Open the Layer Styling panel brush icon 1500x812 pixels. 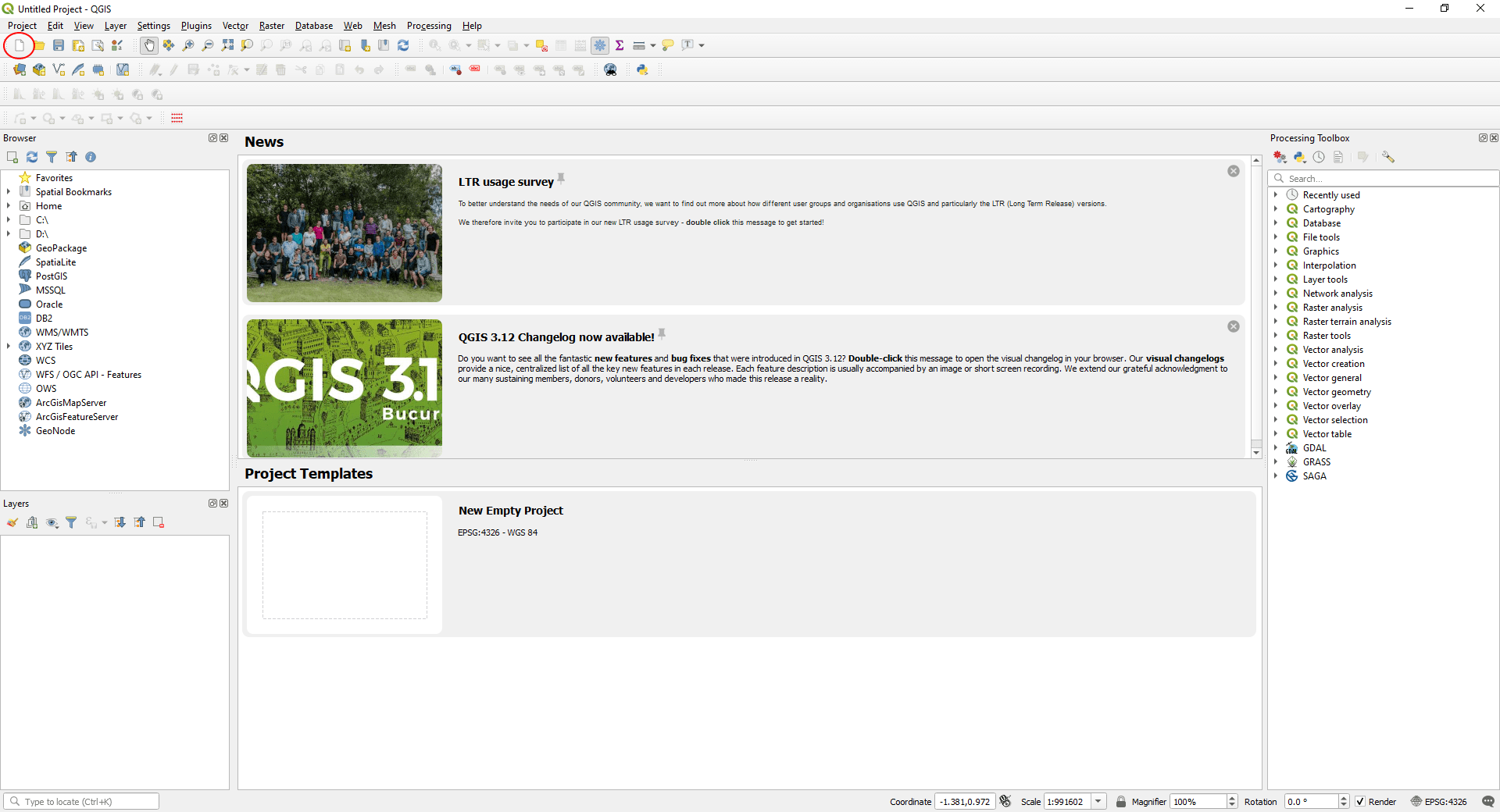tap(12, 522)
